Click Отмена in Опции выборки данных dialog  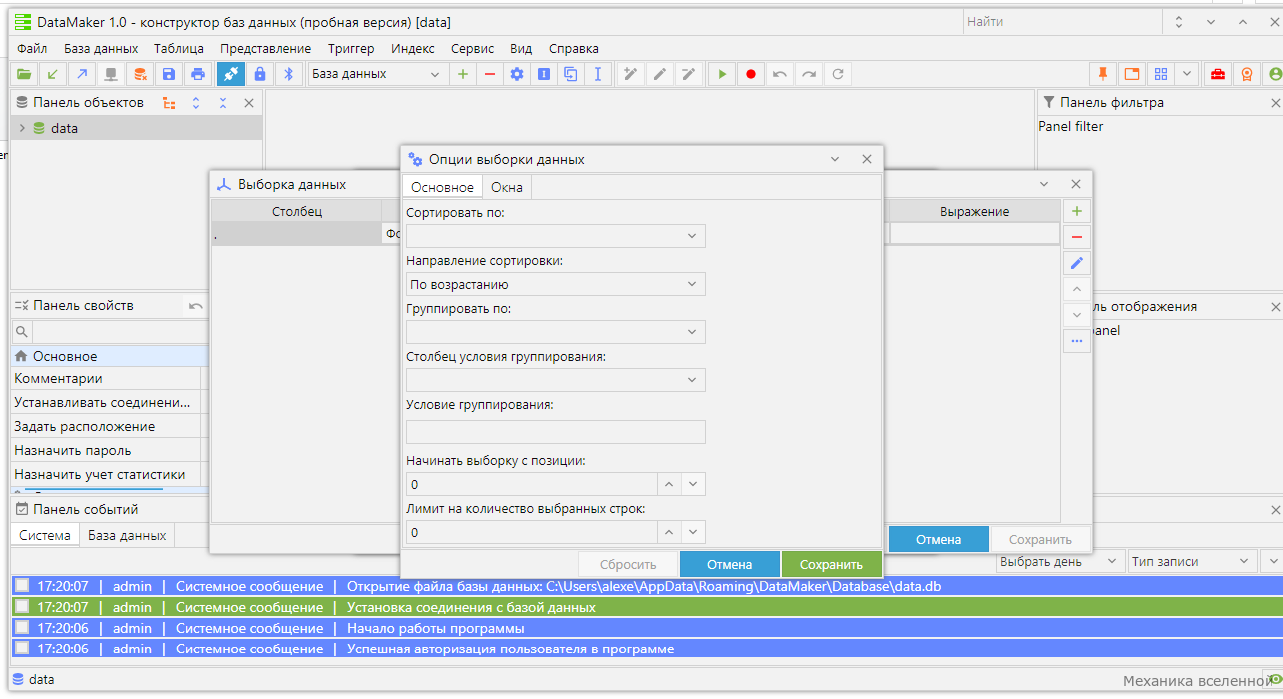click(x=729, y=564)
